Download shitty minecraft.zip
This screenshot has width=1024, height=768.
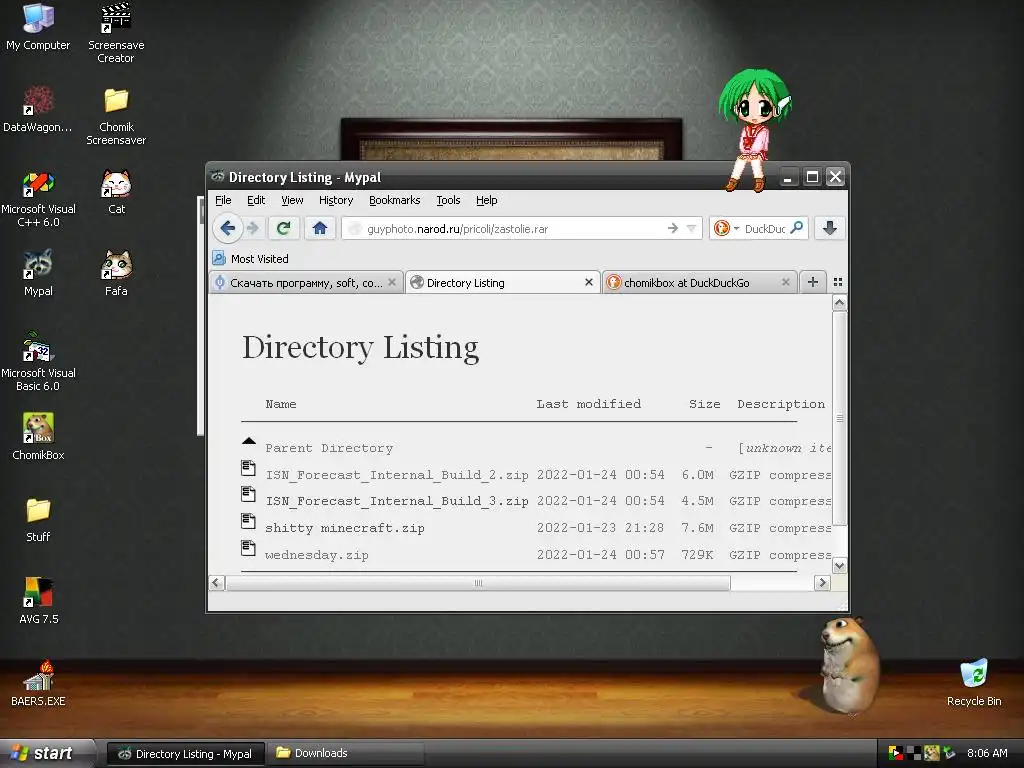pos(345,528)
